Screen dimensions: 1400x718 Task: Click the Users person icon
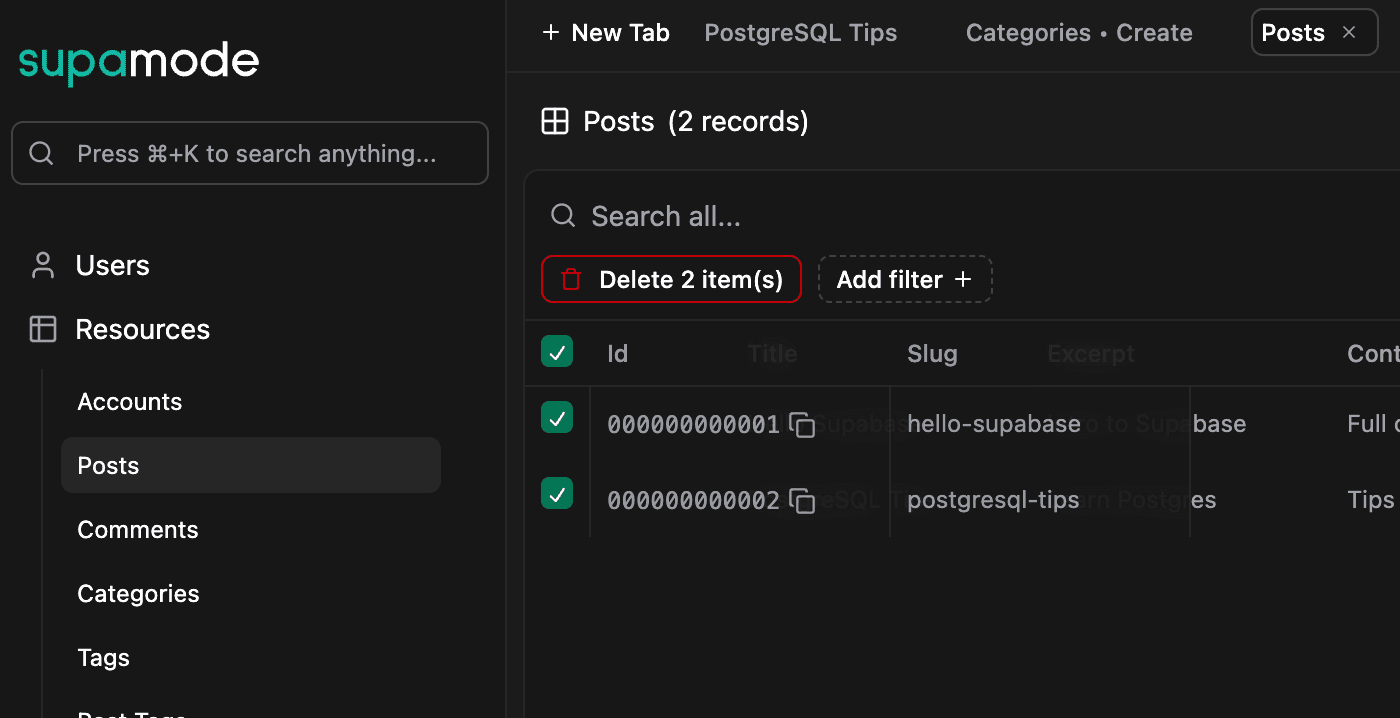coord(43,265)
